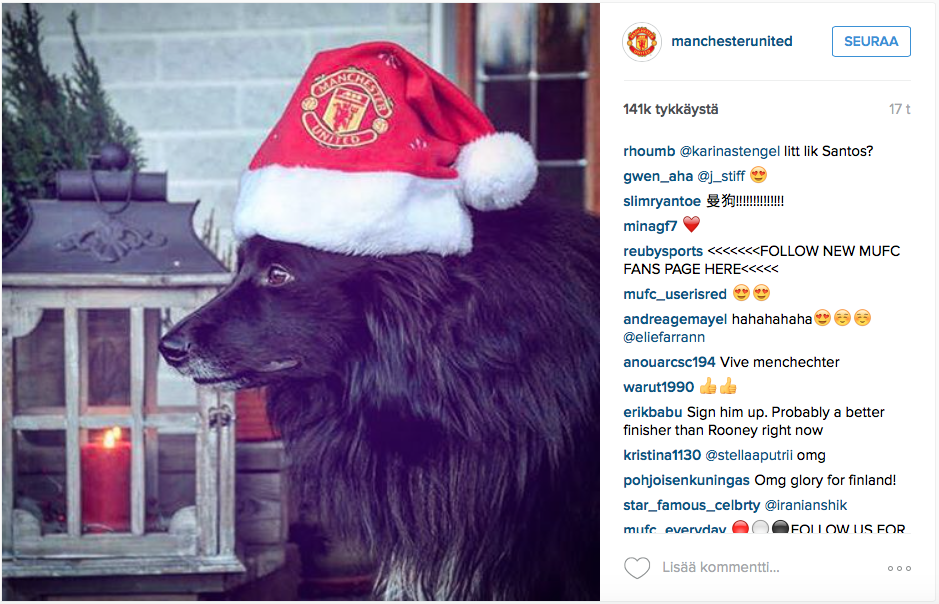Open the manchesterunited profile link
This screenshot has height=604, width=939.
coord(732,41)
